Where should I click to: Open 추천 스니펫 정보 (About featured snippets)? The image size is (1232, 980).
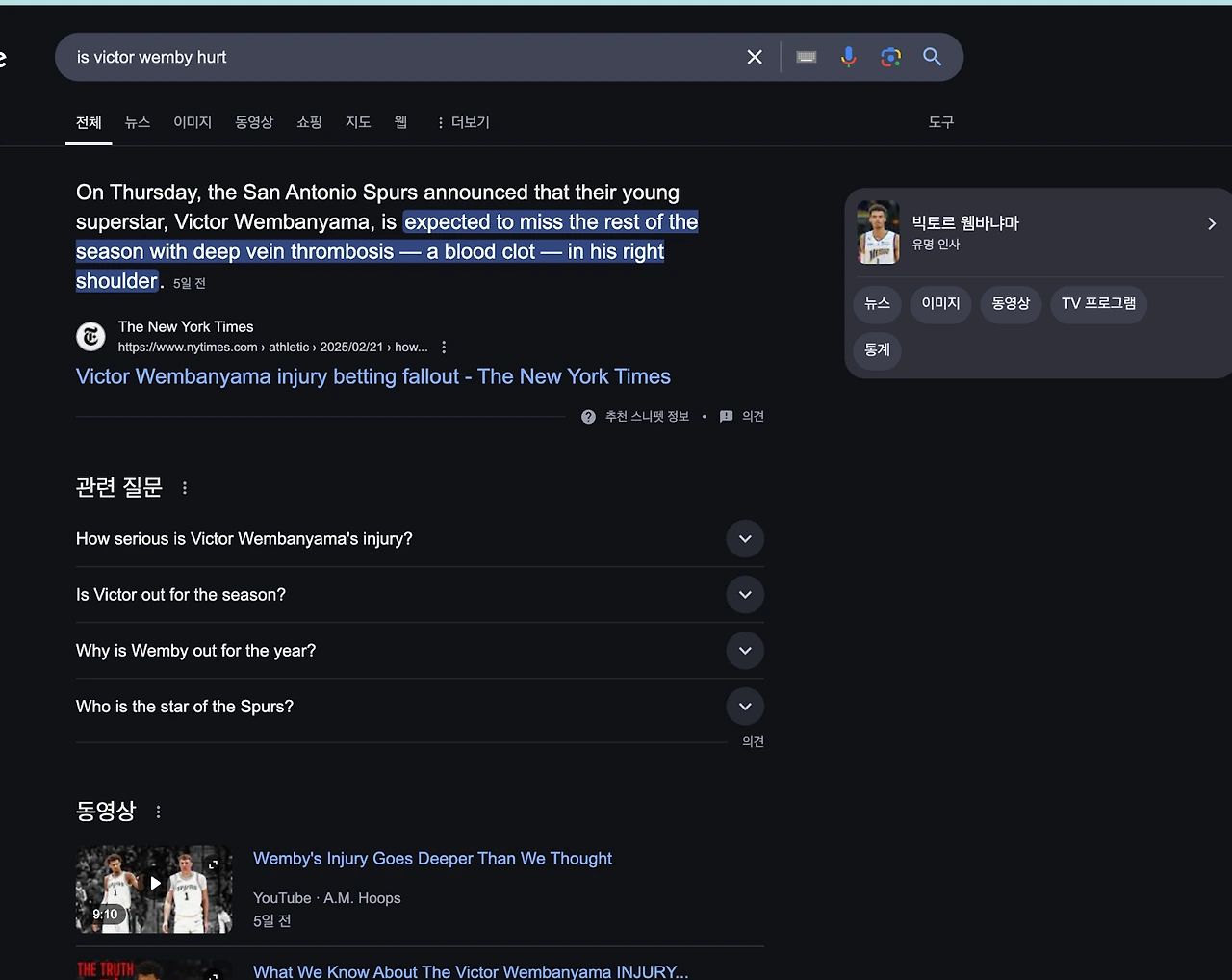click(647, 417)
